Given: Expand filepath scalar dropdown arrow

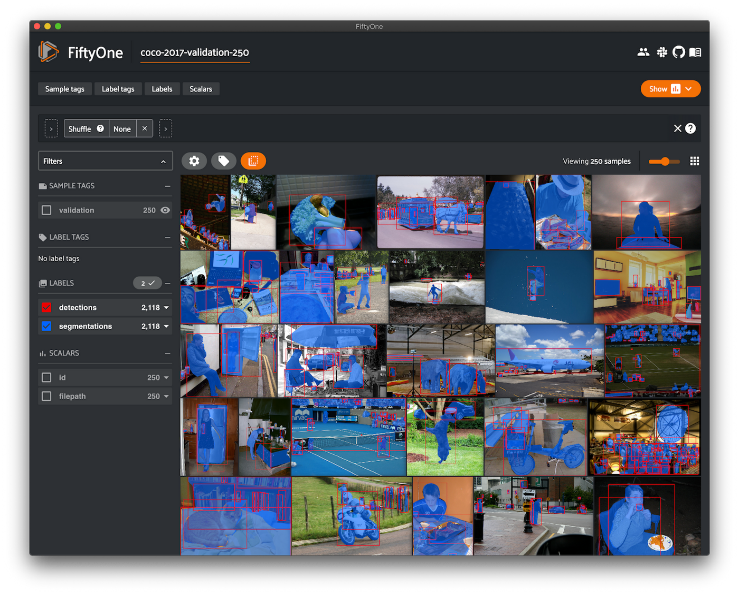Looking at the screenshot, I should point(166,397).
